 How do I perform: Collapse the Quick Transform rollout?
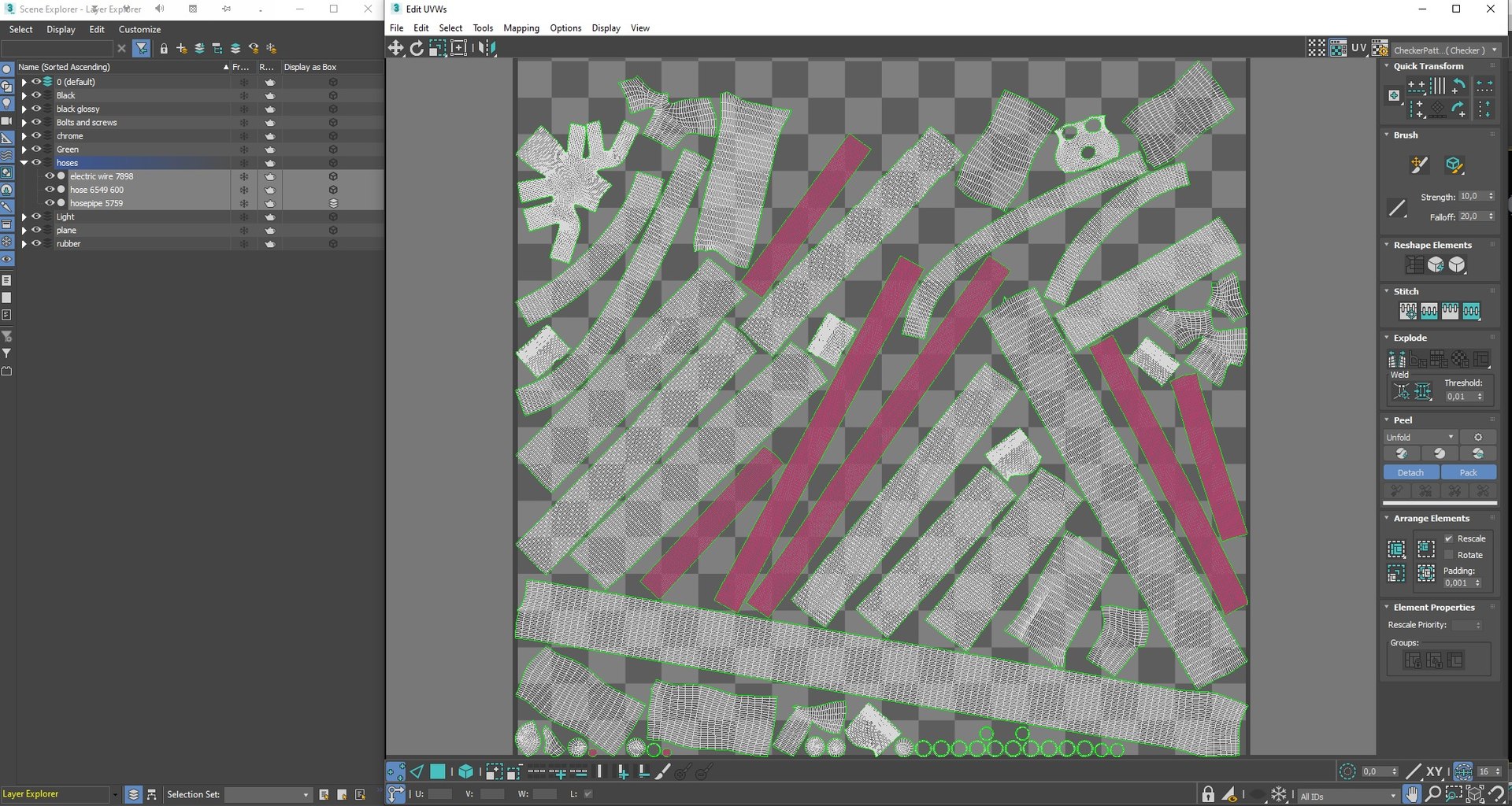coord(1387,65)
